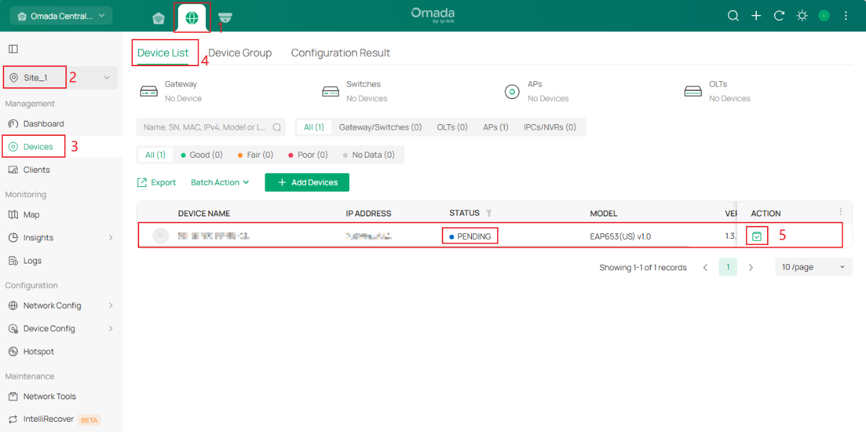Click the Gateway summary icon

click(x=149, y=92)
